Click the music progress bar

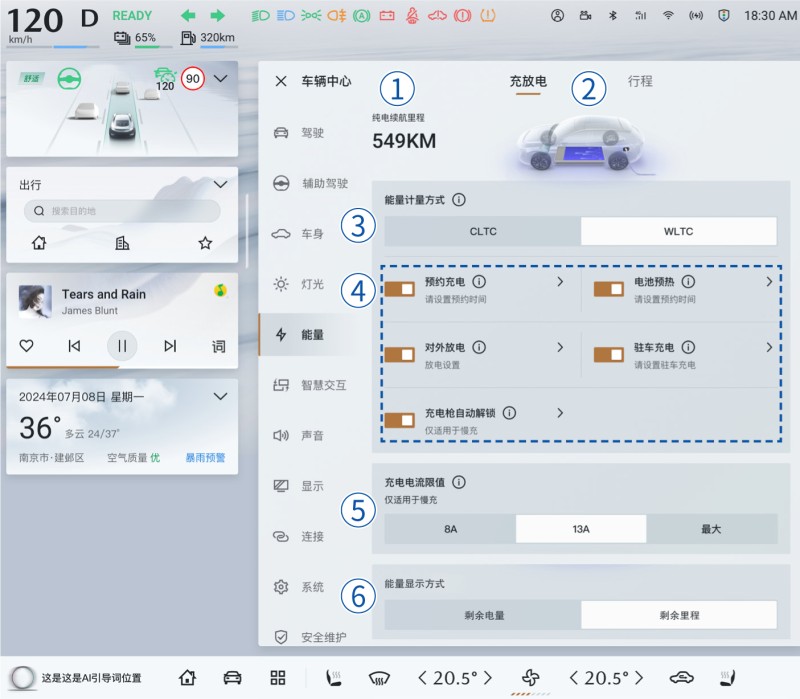pyautogui.click(x=122, y=366)
